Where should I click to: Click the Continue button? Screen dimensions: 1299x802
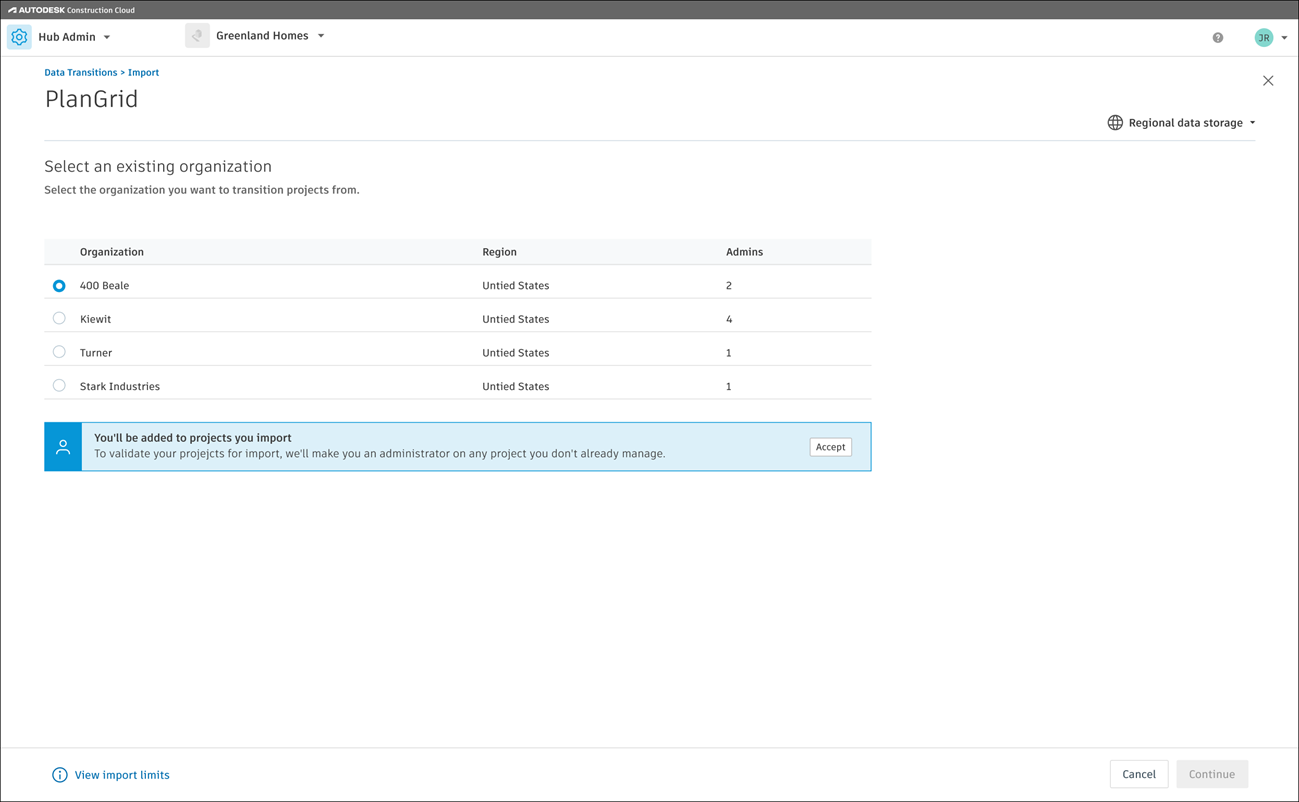(x=1212, y=774)
